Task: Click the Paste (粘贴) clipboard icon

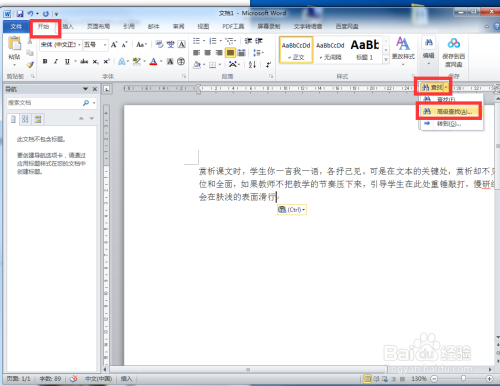Action: coord(14,44)
